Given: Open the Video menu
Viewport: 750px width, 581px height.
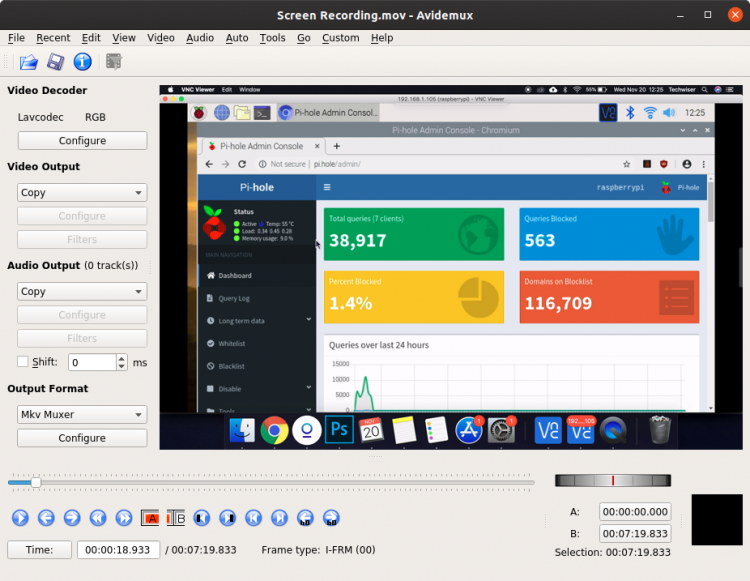Looking at the screenshot, I should click(x=161, y=38).
